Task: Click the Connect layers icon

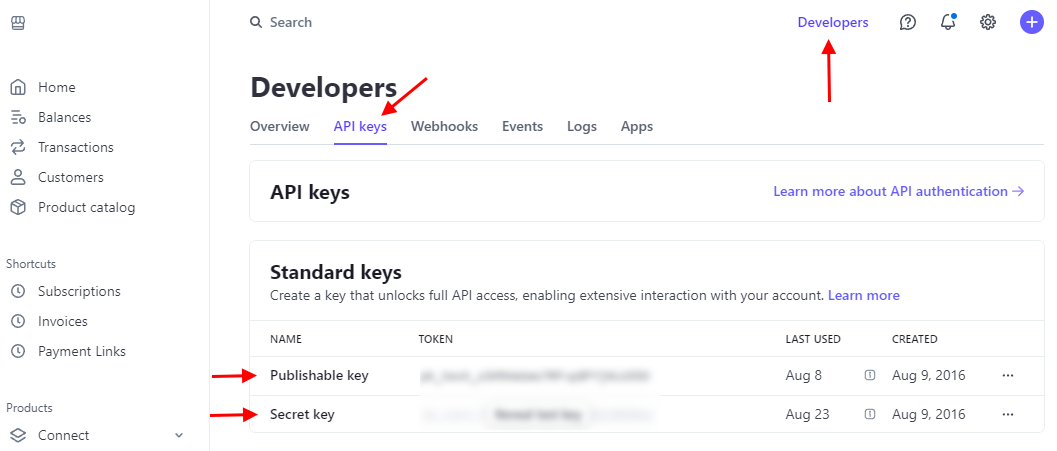Action: [x=18, y=435]
